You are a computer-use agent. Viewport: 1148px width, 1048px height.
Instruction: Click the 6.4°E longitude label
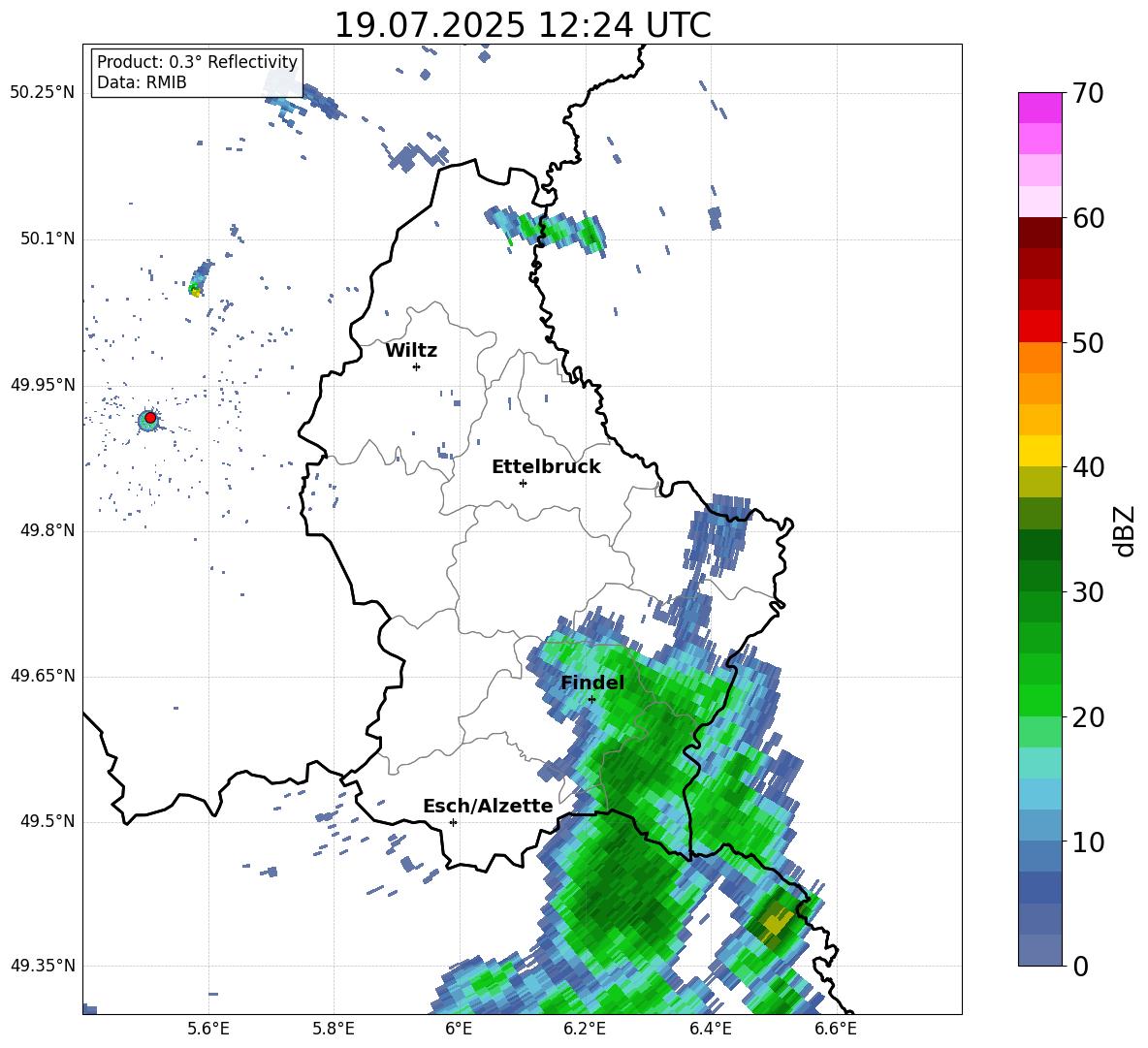(710, 1029)
